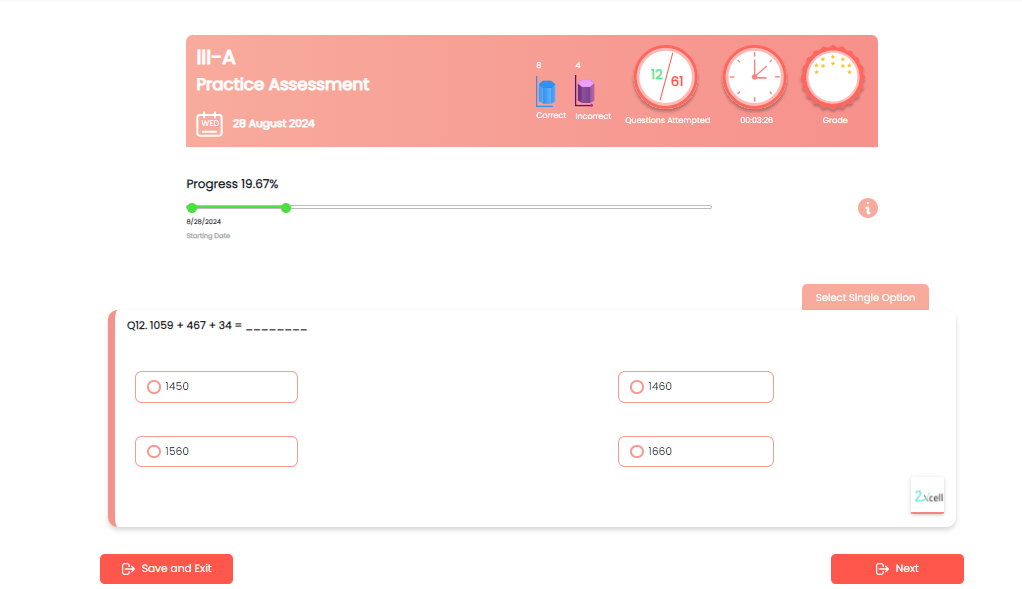This screenshot has height=589, width=1022.
Task: Click the purple Incorrect answers cylinder icon
Action: point(586,93)
